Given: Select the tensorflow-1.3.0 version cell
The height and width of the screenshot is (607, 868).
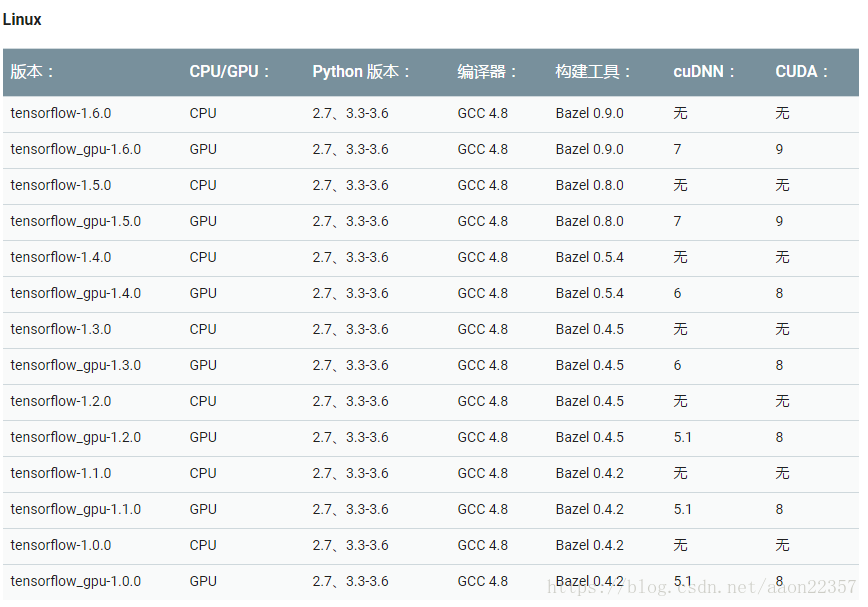Looking at the screenshot, I should coord(61,329).
